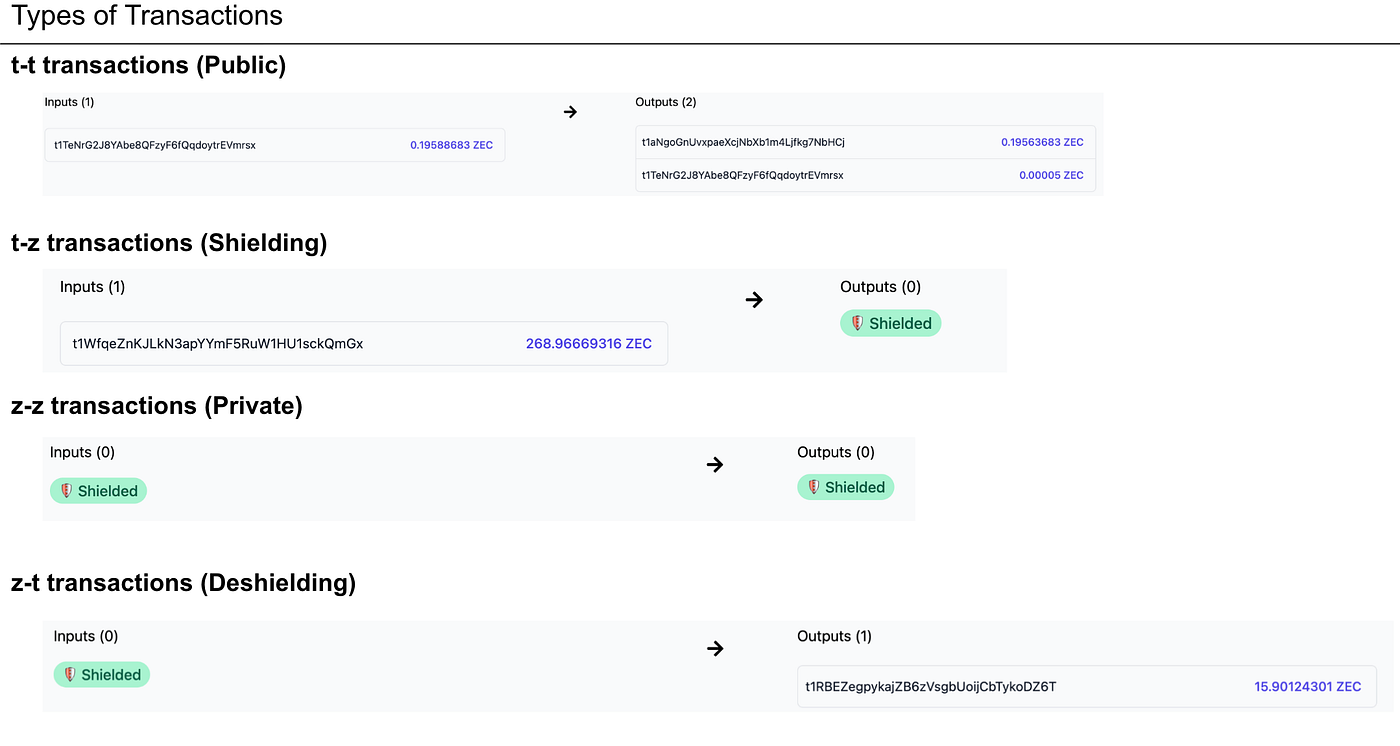
Task: Click the Shielded badge under z-z Inputs (0)
Action: 98,491
